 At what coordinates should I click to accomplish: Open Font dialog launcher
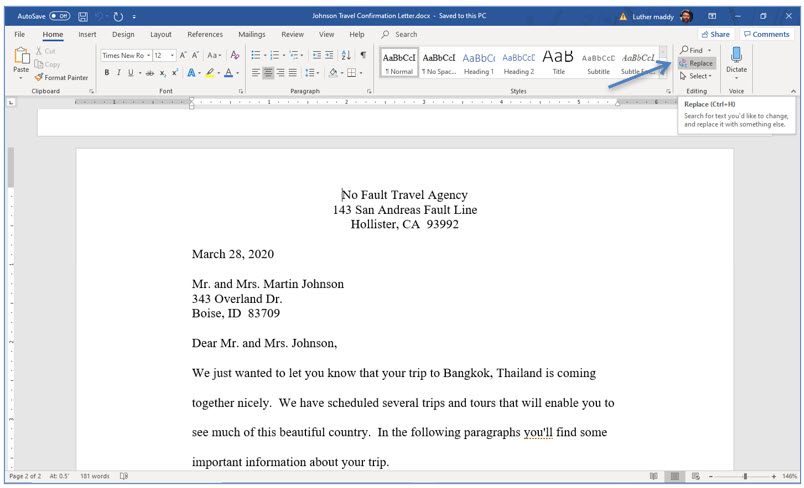(240, 91)
